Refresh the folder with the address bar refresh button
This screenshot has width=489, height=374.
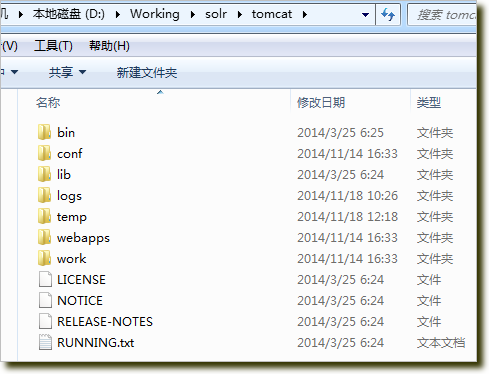click(x=388, y=14)
